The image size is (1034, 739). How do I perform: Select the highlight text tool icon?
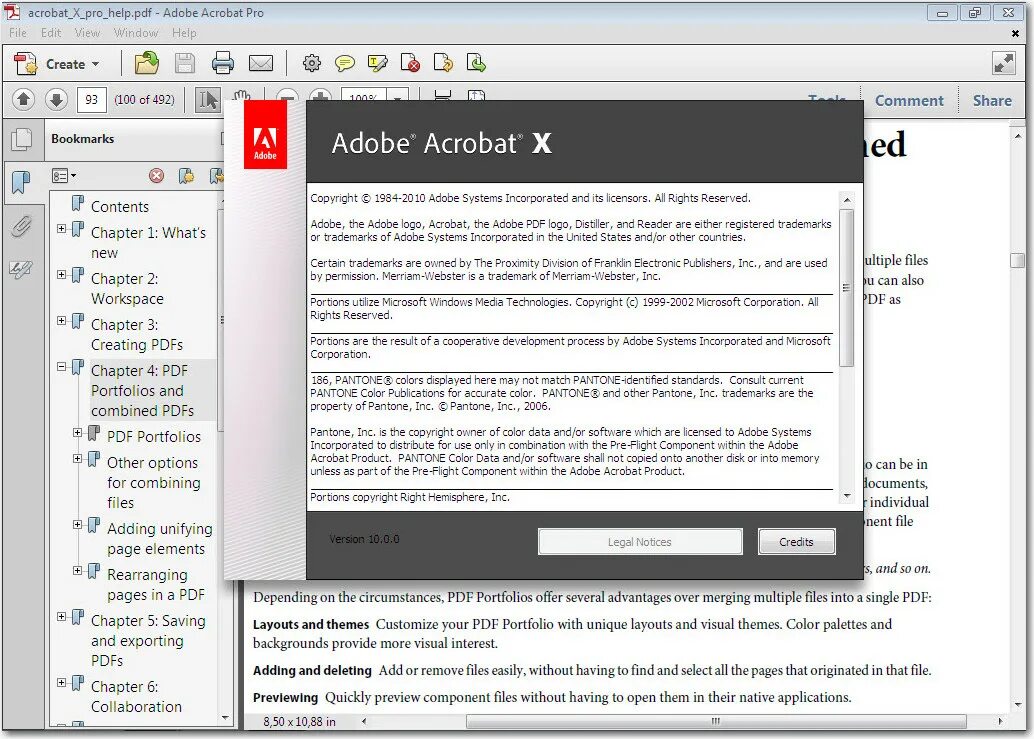[x=378, y=63]
